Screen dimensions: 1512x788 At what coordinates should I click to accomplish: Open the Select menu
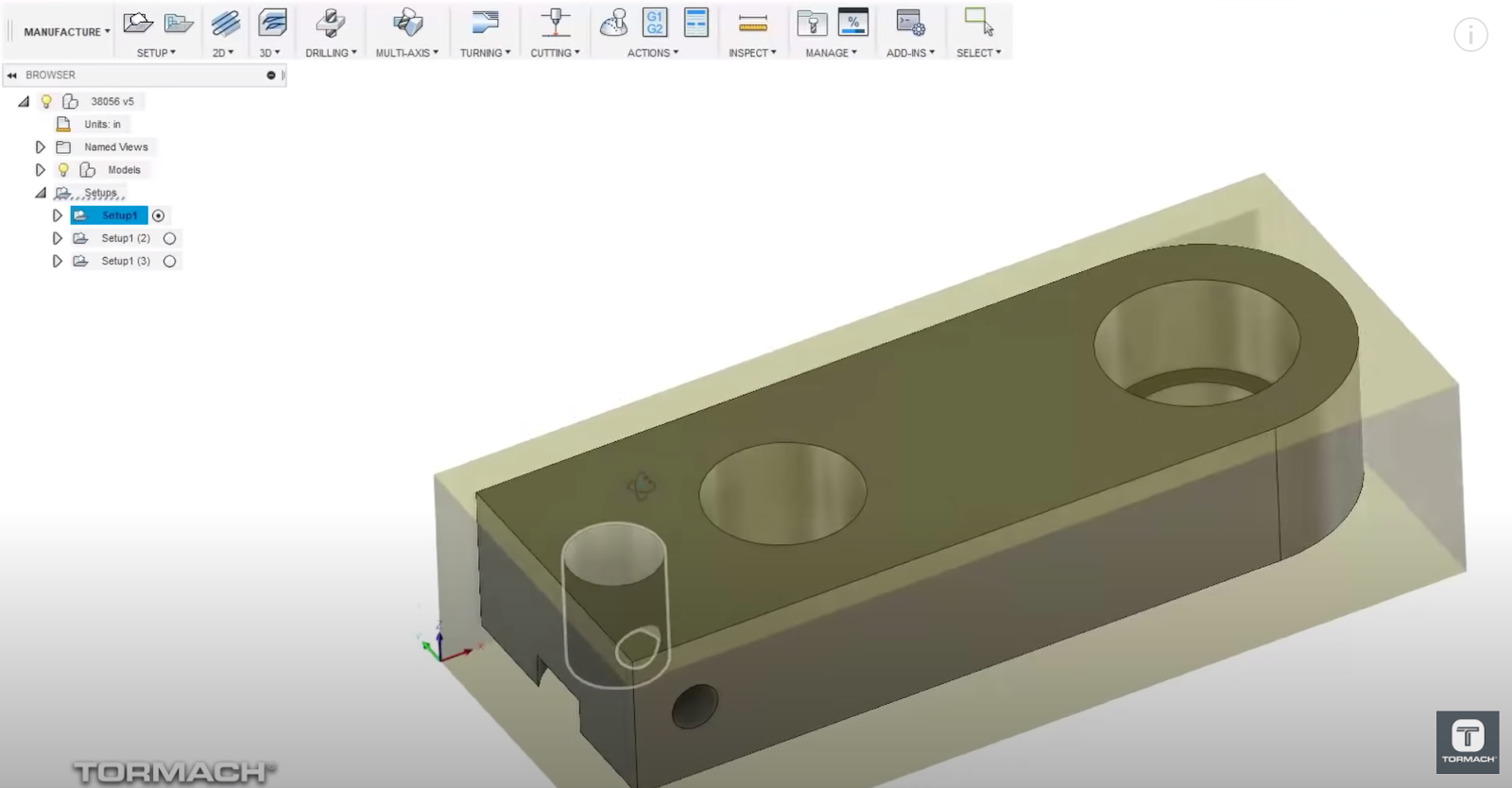pos(979,53)
